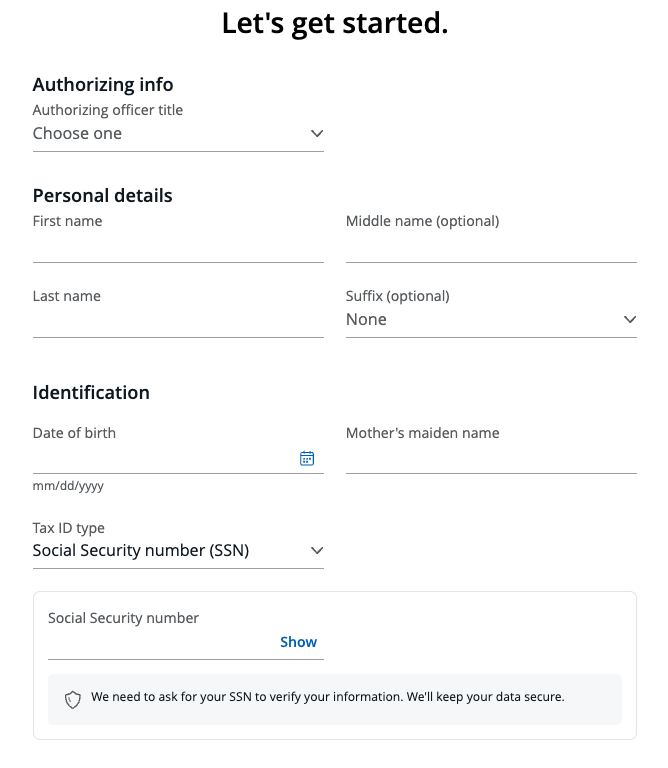
Task: Click the 'Let's get started.' heading
Action: 334,24
